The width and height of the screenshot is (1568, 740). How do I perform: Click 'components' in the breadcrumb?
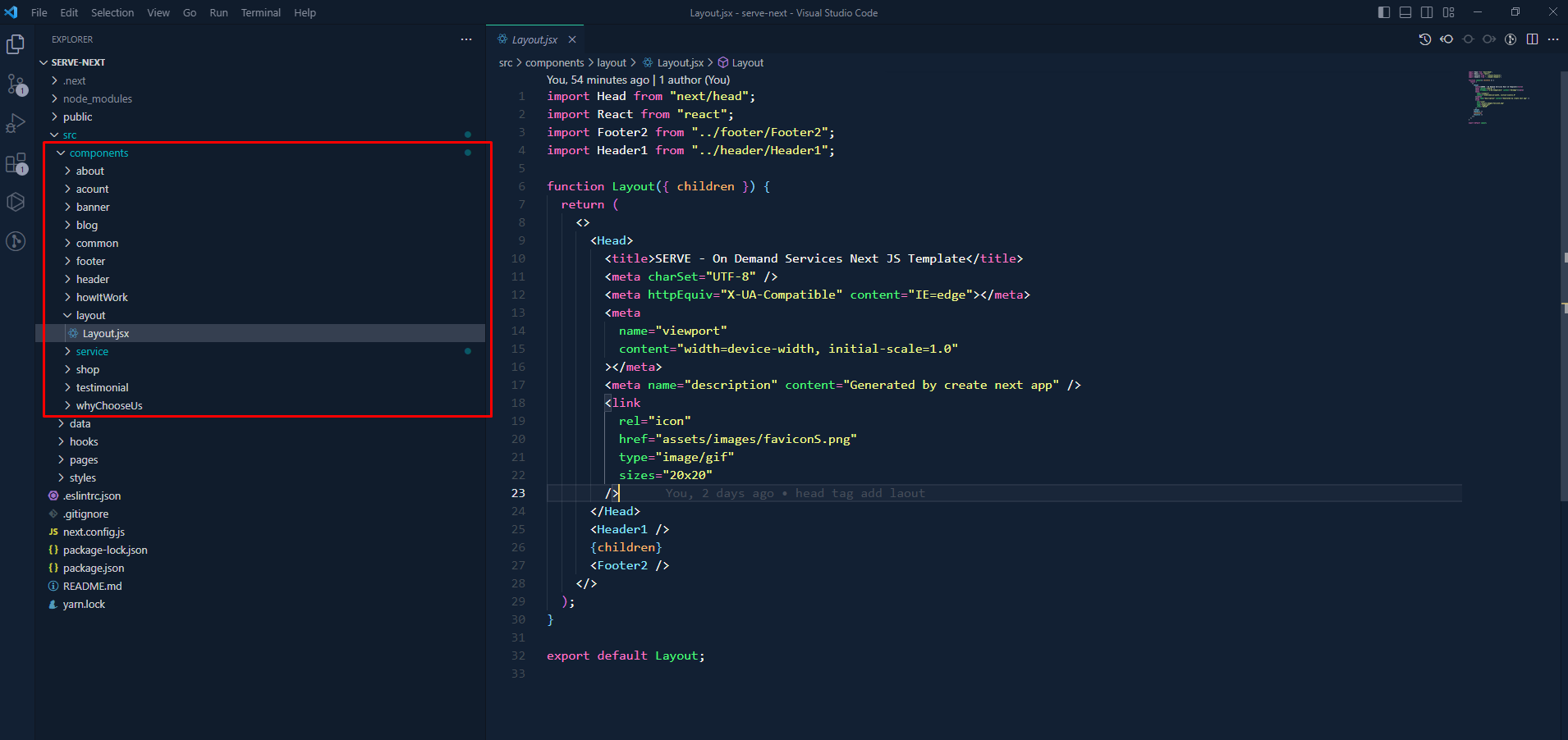click(554, 62)
